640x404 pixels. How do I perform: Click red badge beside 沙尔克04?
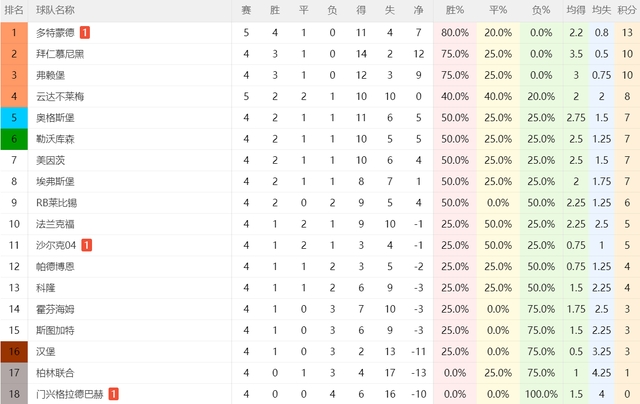[x=87, y=245]
